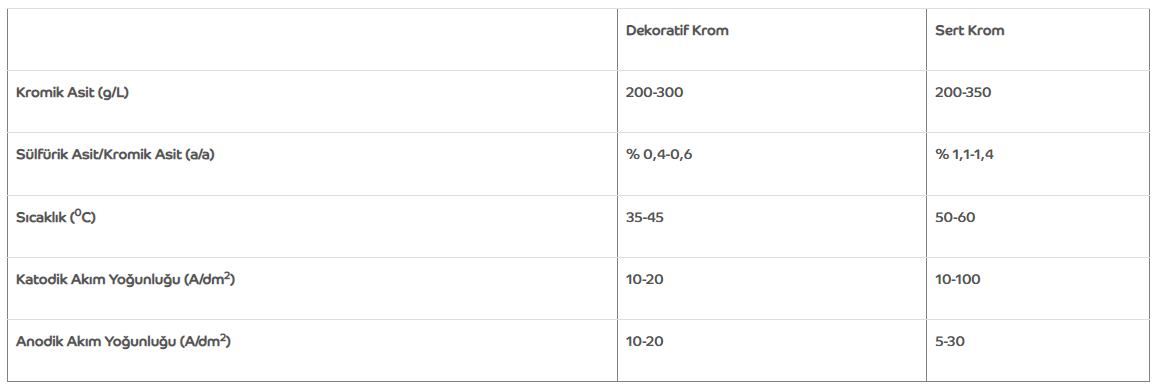The image size is (1154, 387).
Task: Click the superscript 0 in Sıcaklık unit
Action: (77, 213)
